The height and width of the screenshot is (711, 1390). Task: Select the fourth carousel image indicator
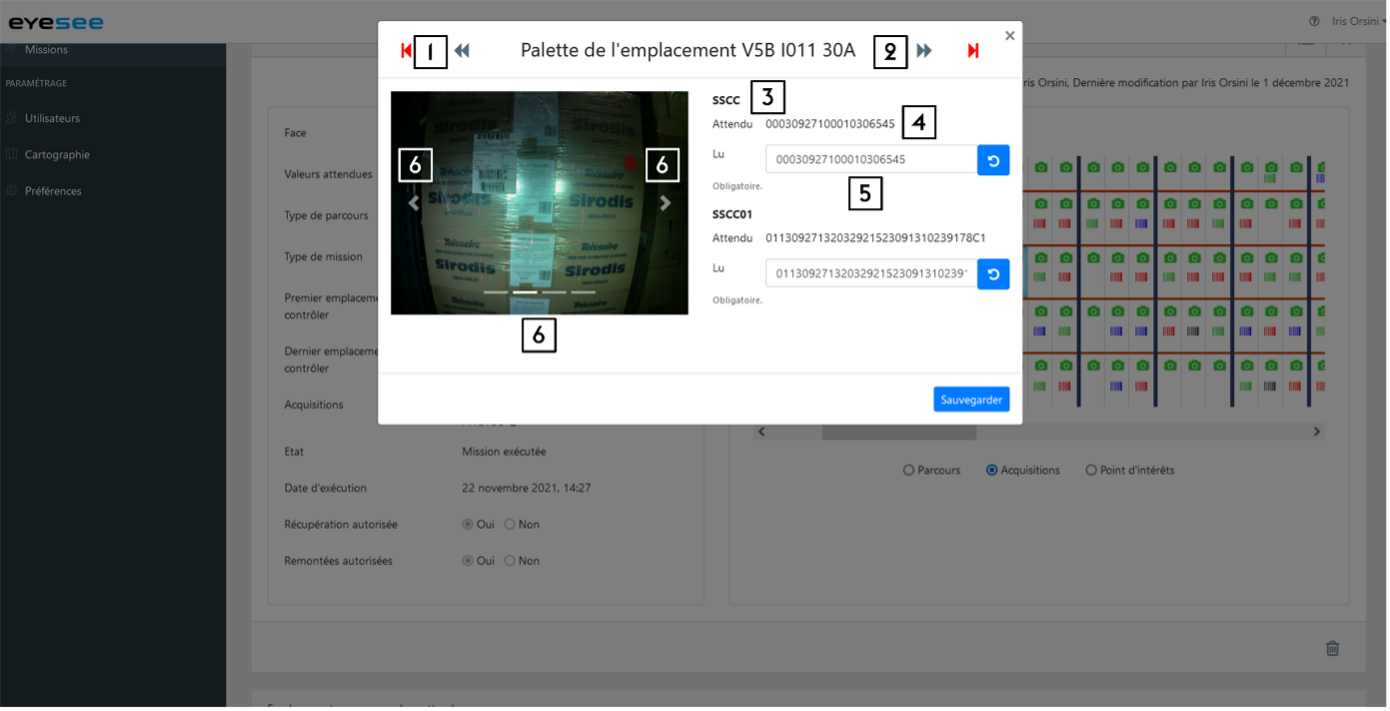583,292
